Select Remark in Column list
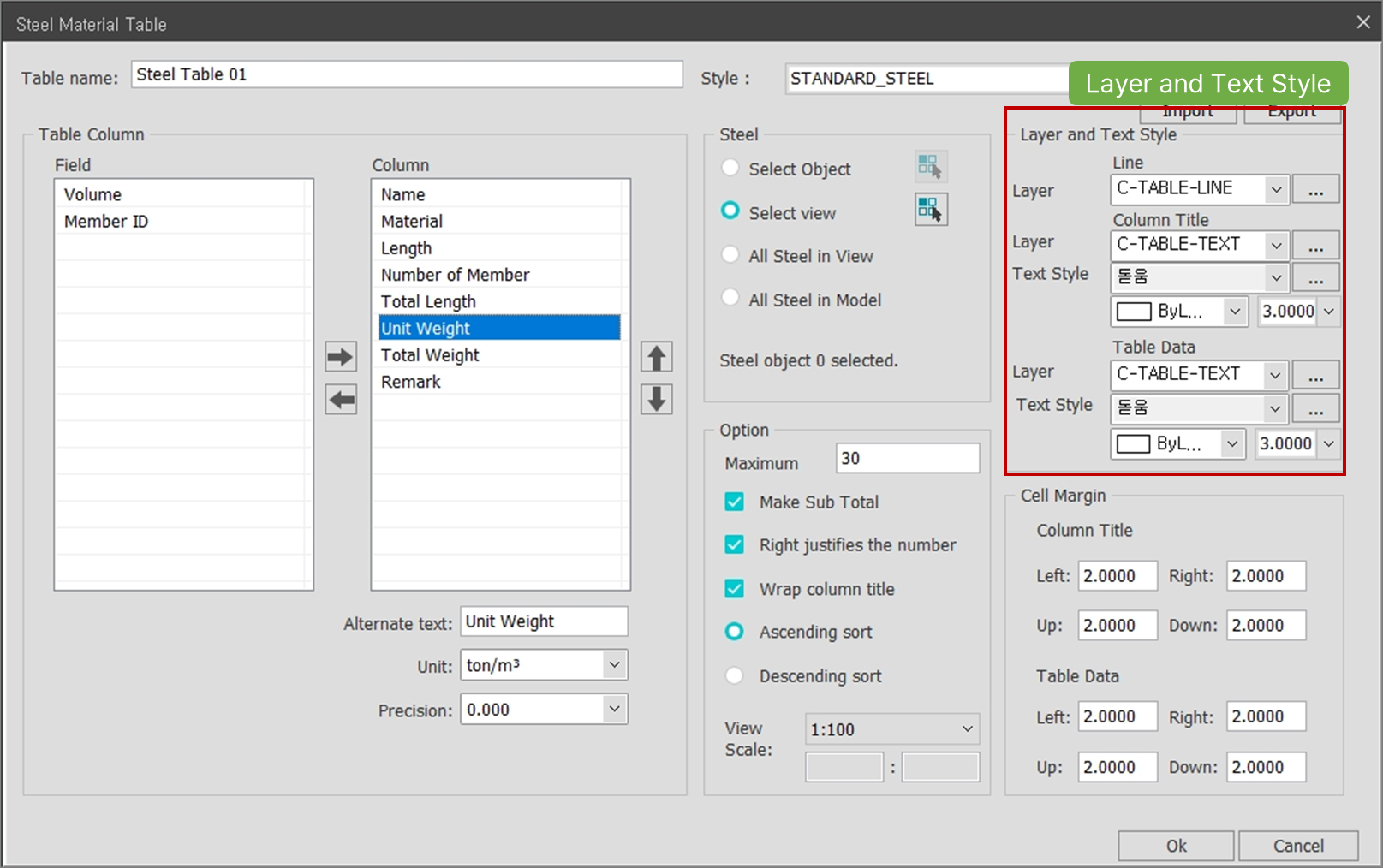Viewport: 1383px width, 868px height. [x=500, y=382]
